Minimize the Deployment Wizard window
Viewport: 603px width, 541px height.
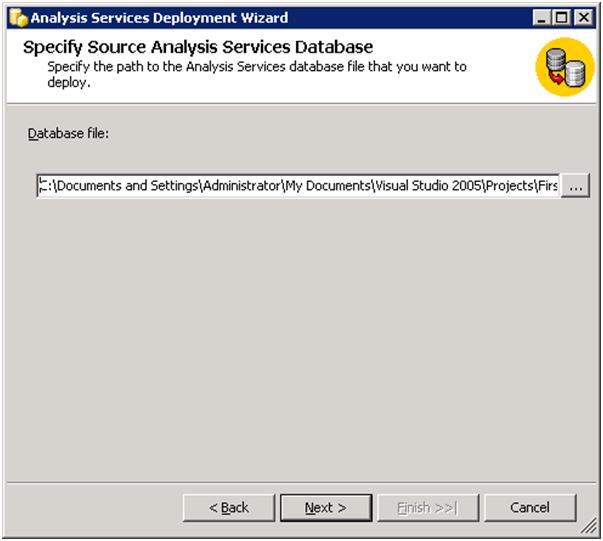541,18
